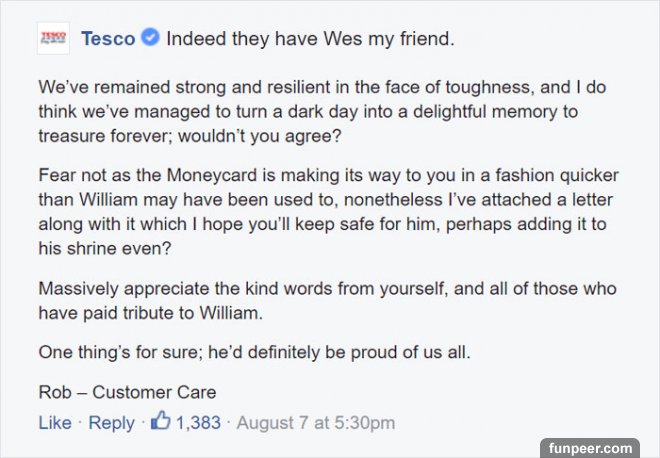Click the paragraph starting "We've remained strong"

pyautogui.click(x=310, y=112)
